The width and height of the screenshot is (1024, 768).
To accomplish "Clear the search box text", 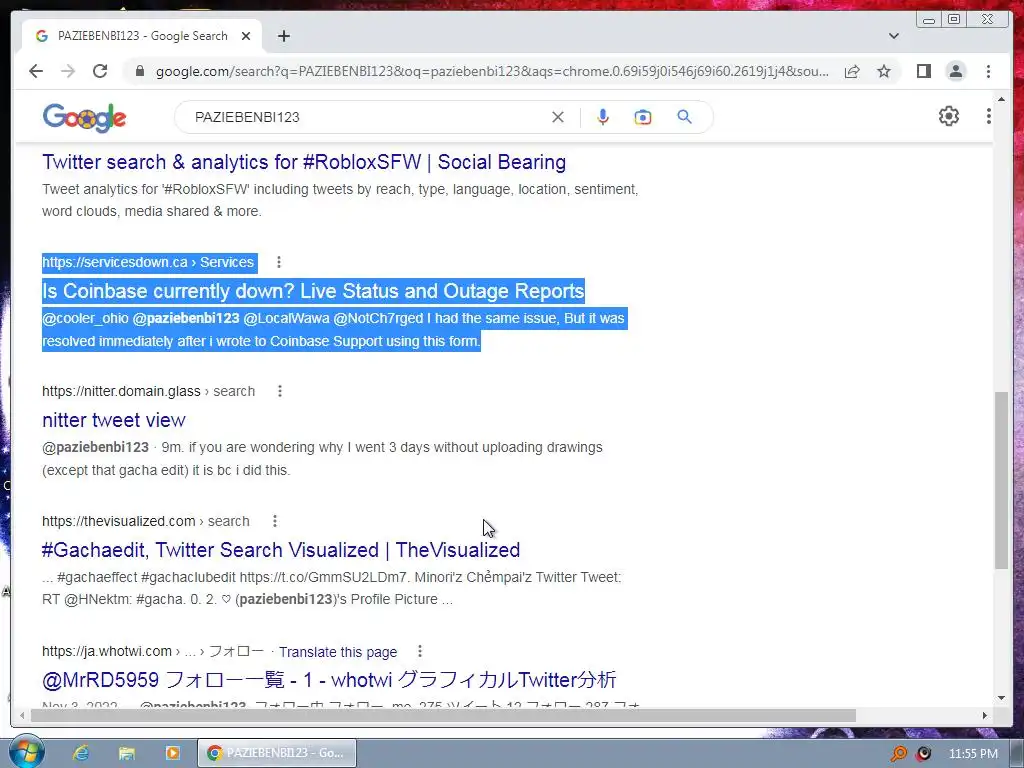I will pyautogui.click(x=558, y=118).
